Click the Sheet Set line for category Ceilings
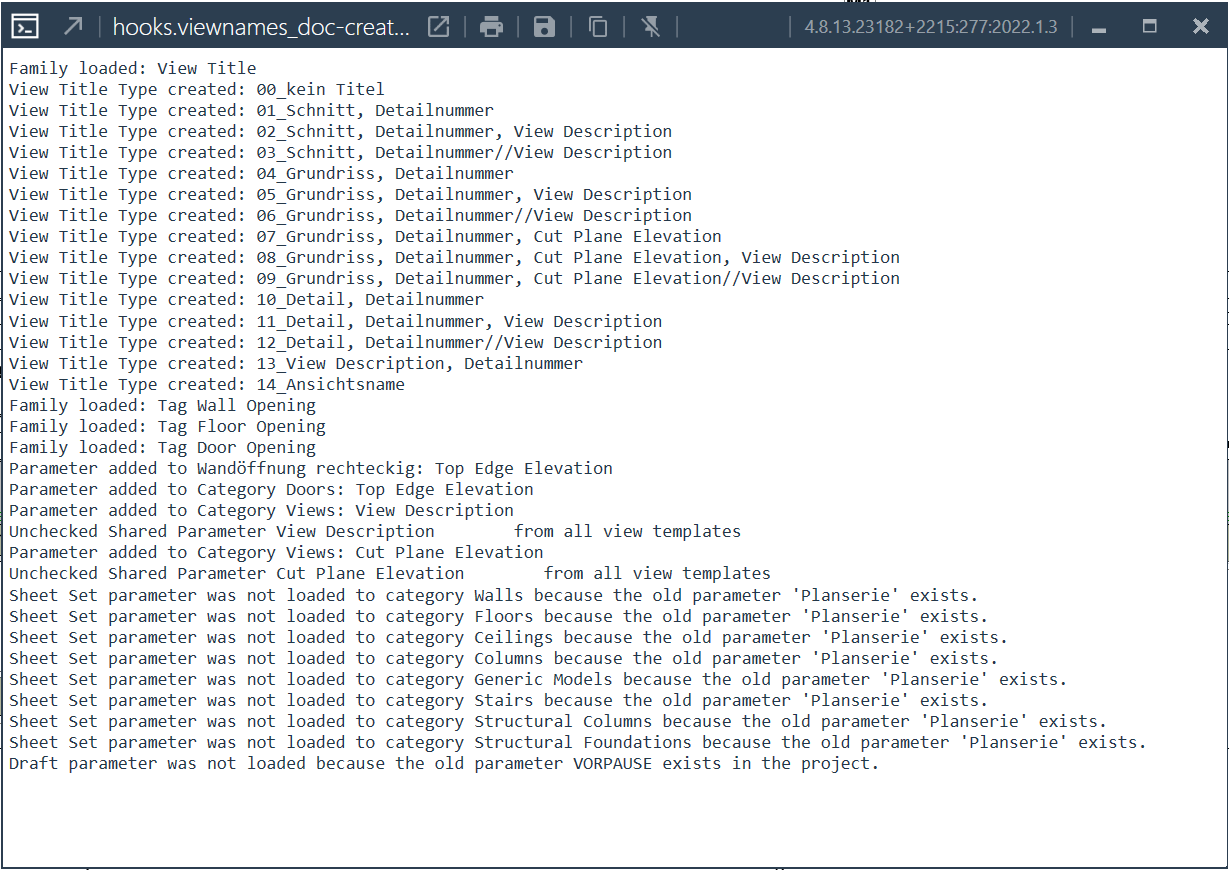The image size is (1229, 870). click(x=509, y=638)
